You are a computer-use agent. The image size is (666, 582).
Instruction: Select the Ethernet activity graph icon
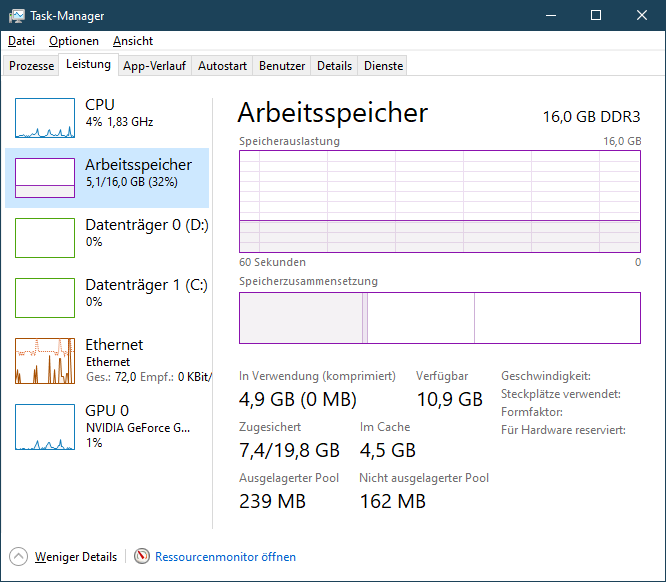click(x=45, y=361)
